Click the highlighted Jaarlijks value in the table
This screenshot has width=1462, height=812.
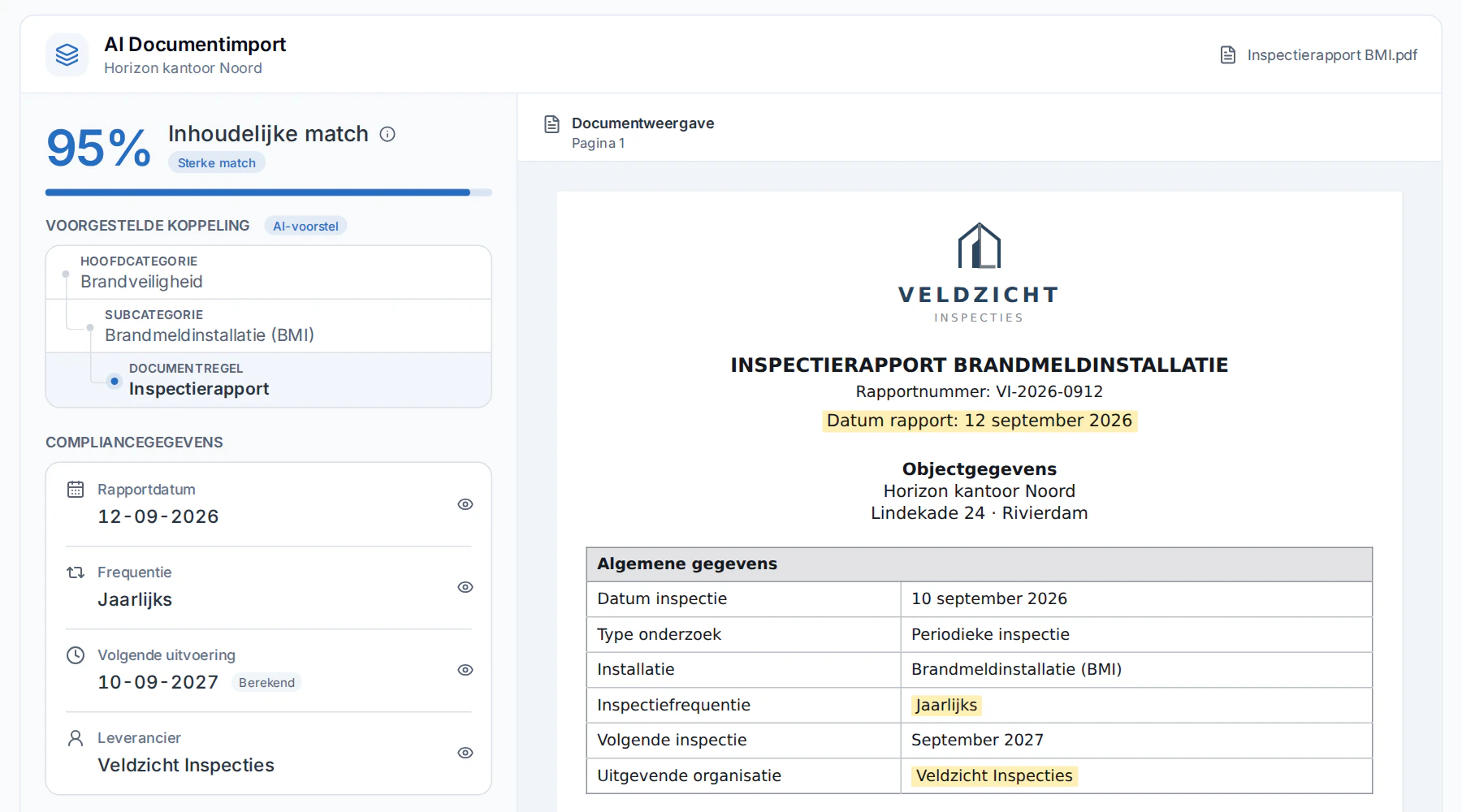point(946,706)
